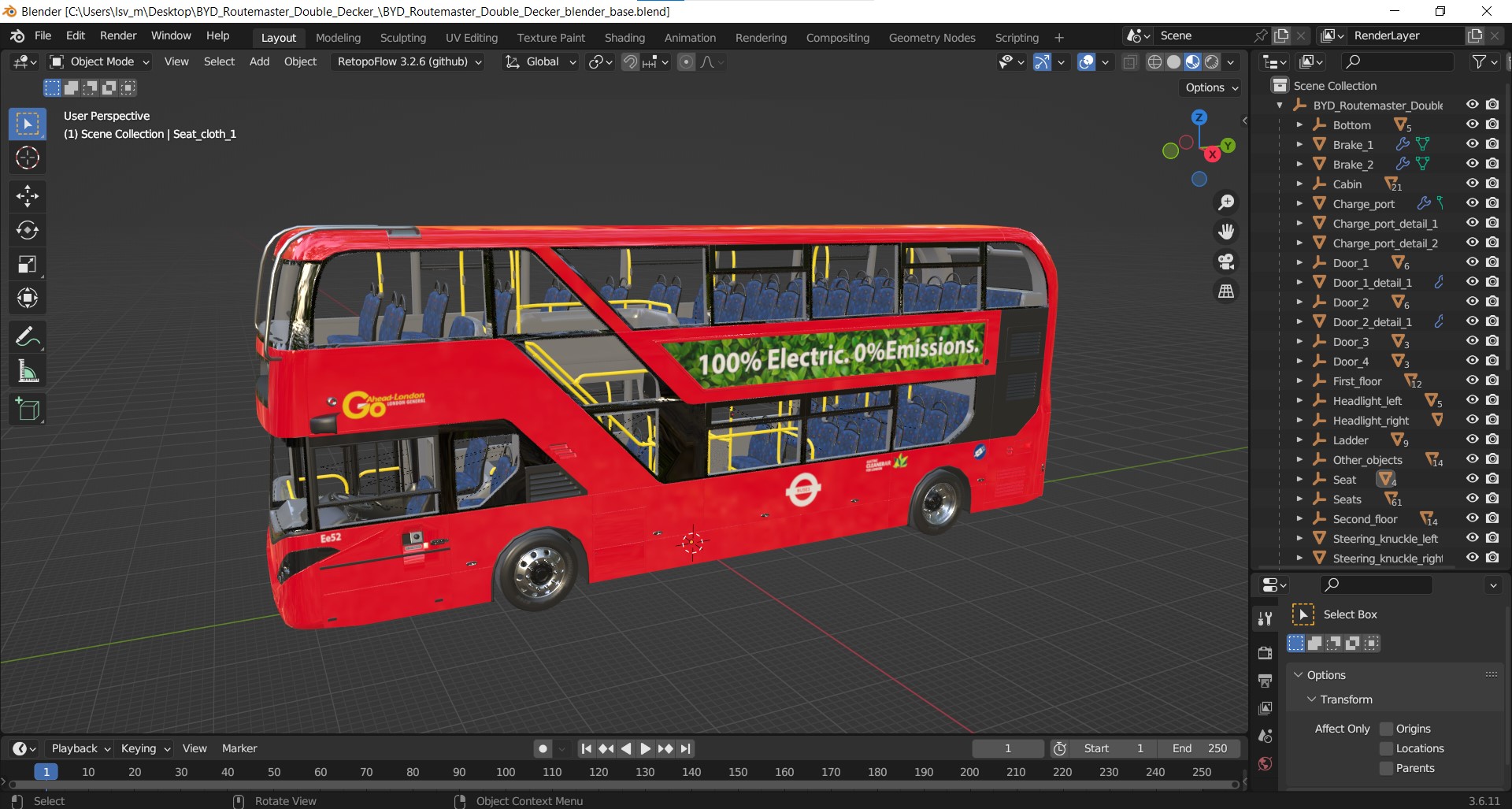Viewport: 1512px width, 809px height.
Task: Click the current frame number field
Action: [x=1008, y=748]
